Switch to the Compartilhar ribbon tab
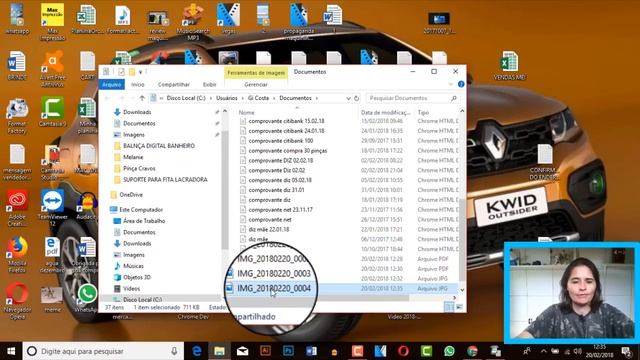Screen dimensions: 640x360 coord(173,84)
